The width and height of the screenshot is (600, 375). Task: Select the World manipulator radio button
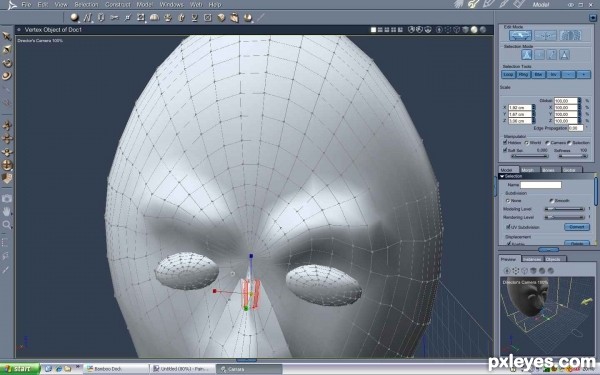click(527, 143)
